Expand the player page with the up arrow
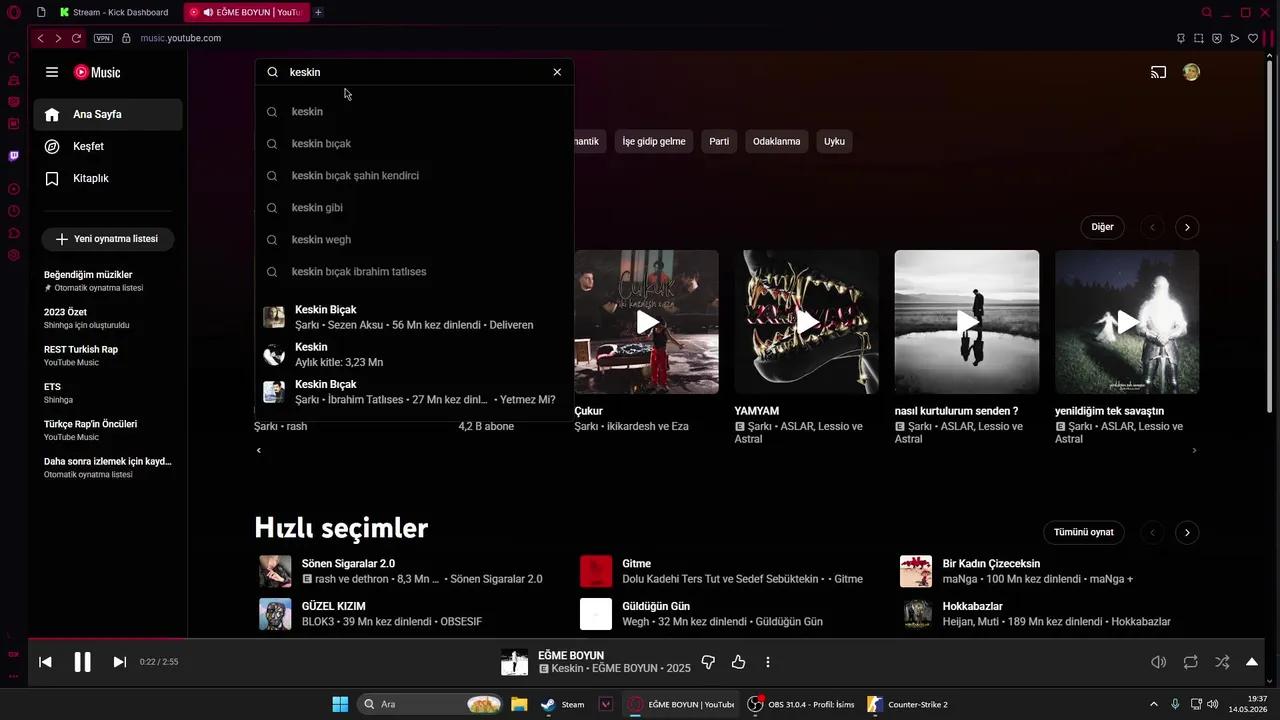1280x720 pixels. pyautogui.click(x=1252, y=662)
